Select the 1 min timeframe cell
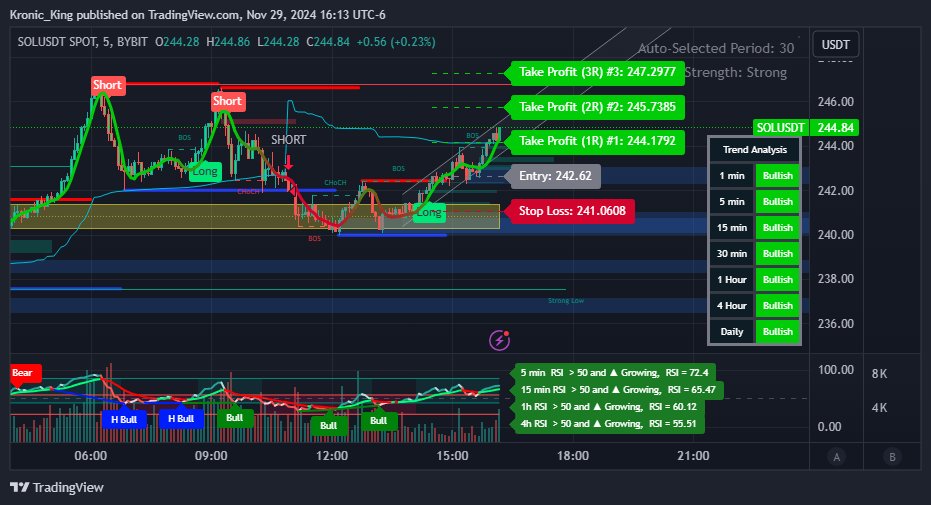The image size is (931, 505). [x=732, y=176]
